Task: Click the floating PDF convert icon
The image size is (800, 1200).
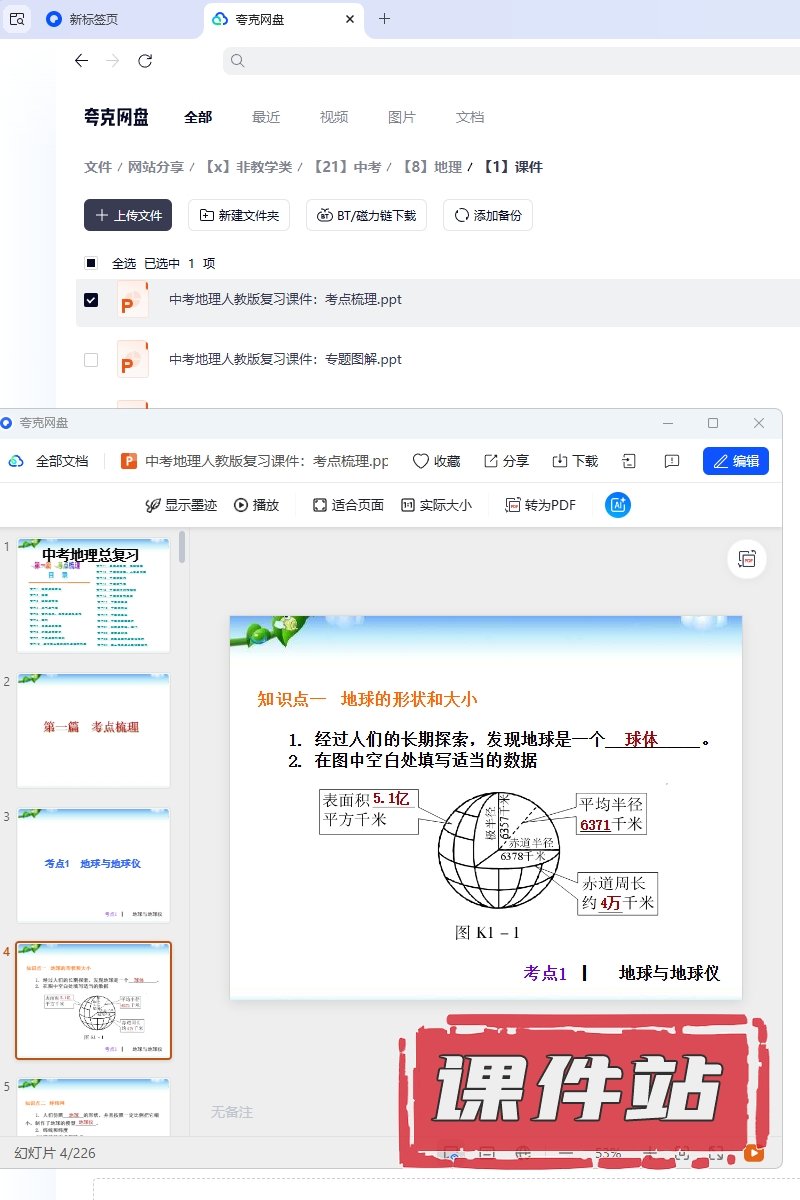Action: [746, 559]
